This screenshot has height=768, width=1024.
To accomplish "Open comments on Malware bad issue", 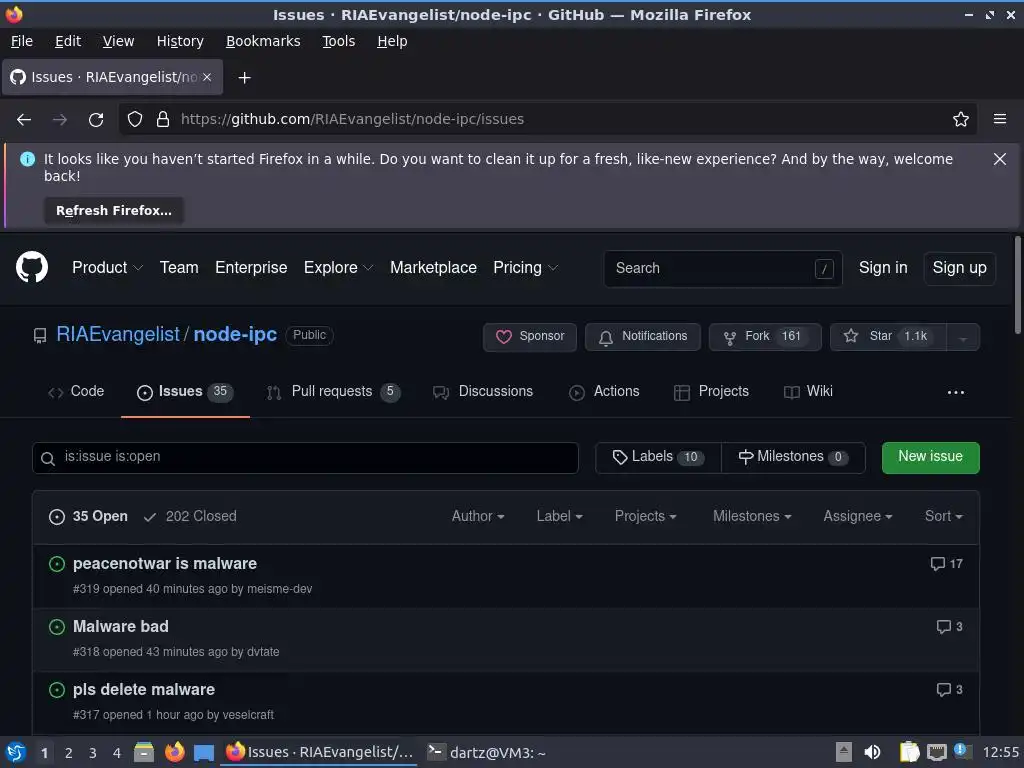I will [950, 627].
